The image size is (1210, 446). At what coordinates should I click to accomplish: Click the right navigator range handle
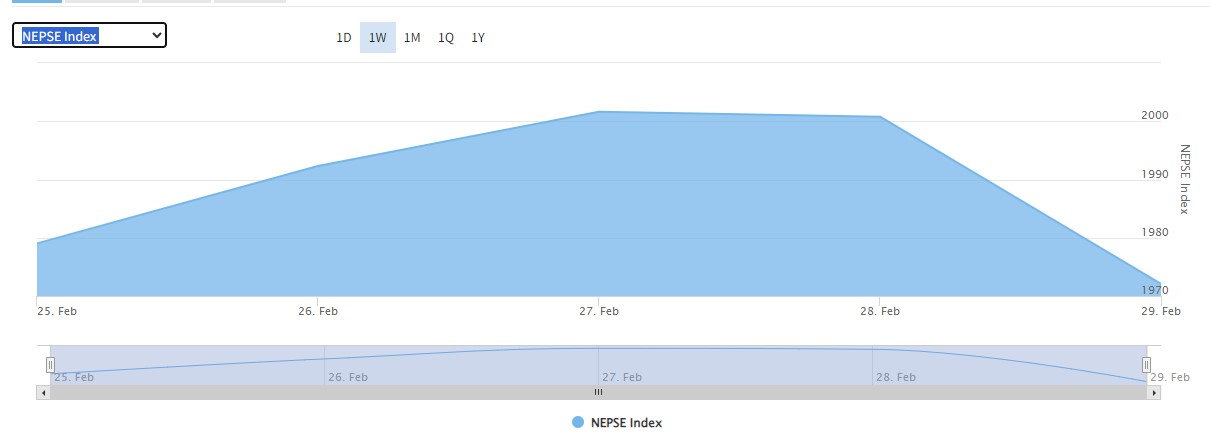[1146, 365]
